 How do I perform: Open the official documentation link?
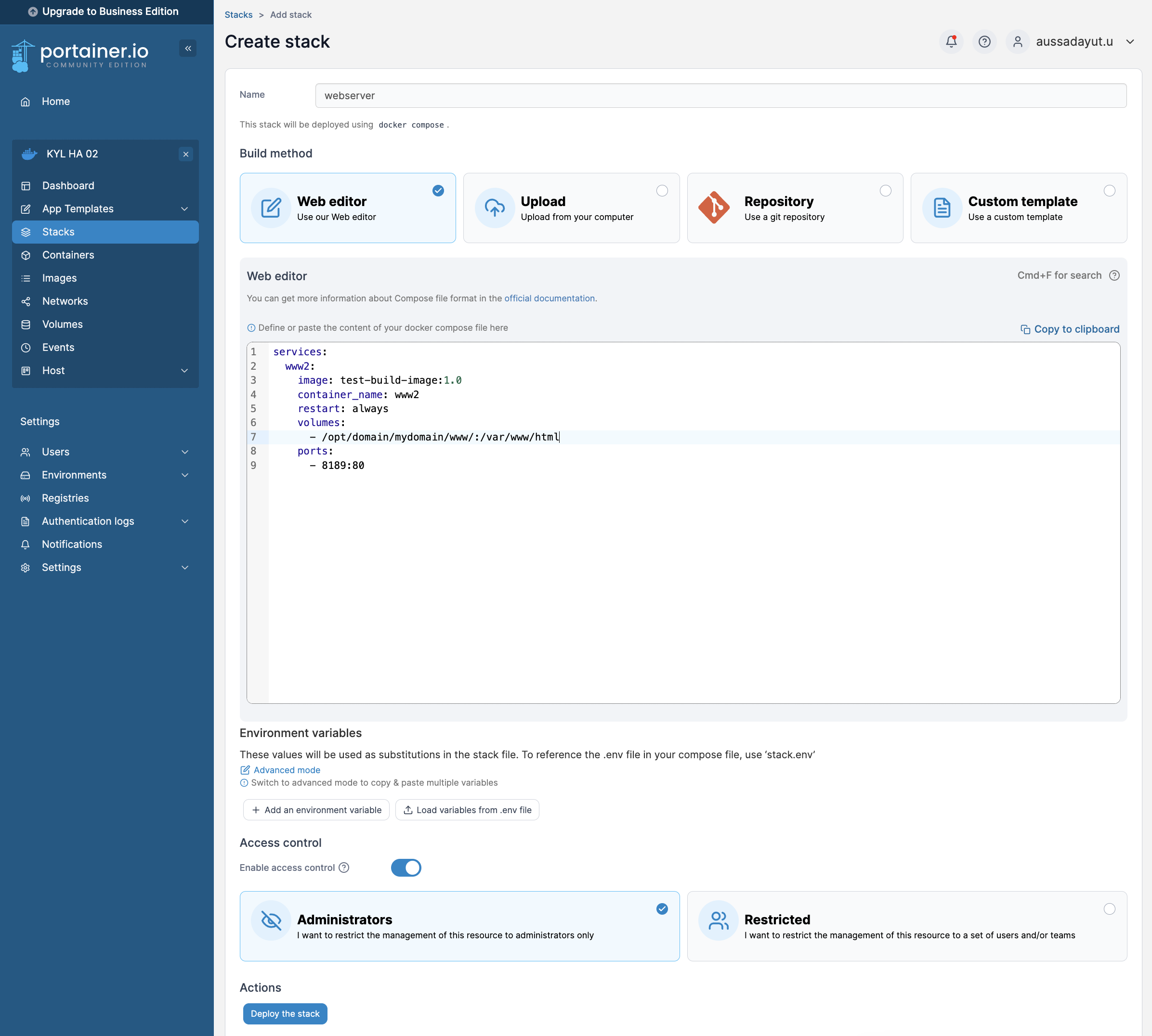click(x=549, y=298)
